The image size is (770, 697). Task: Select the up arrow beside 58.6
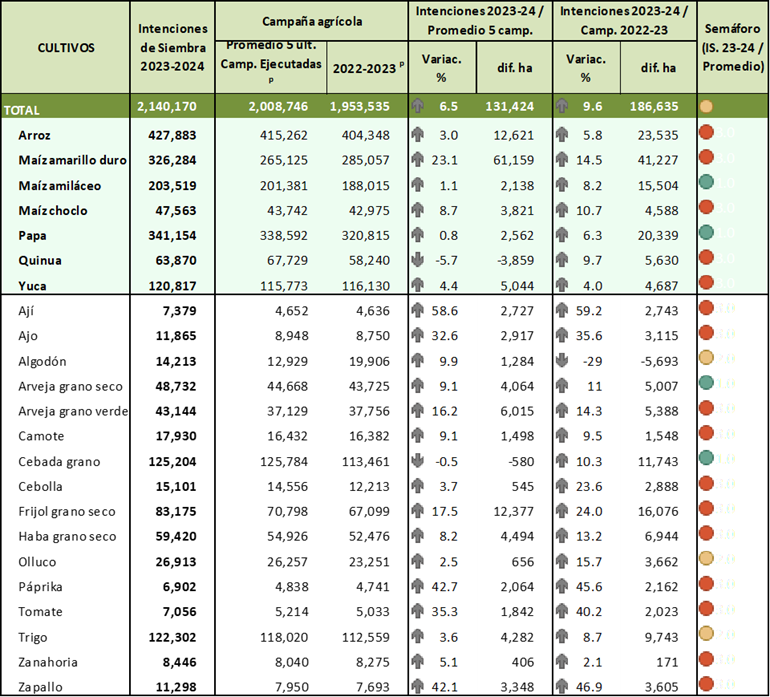pyautogui.click(x=418, y=309)
